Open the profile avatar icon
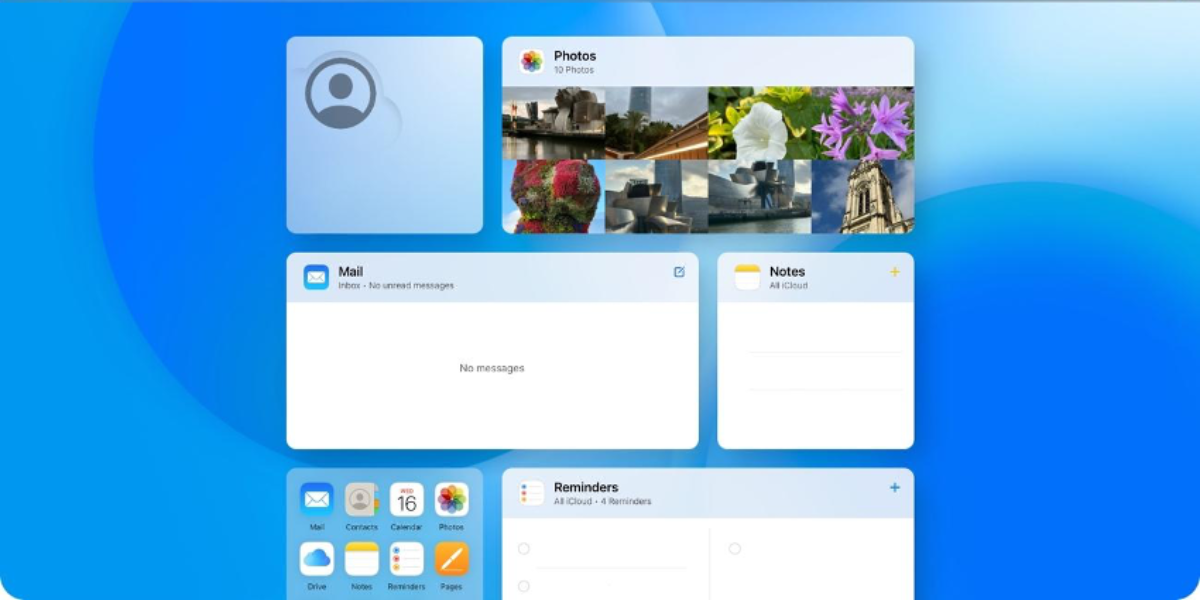The height and width of the screenshot is (600, 1200). 340,93
